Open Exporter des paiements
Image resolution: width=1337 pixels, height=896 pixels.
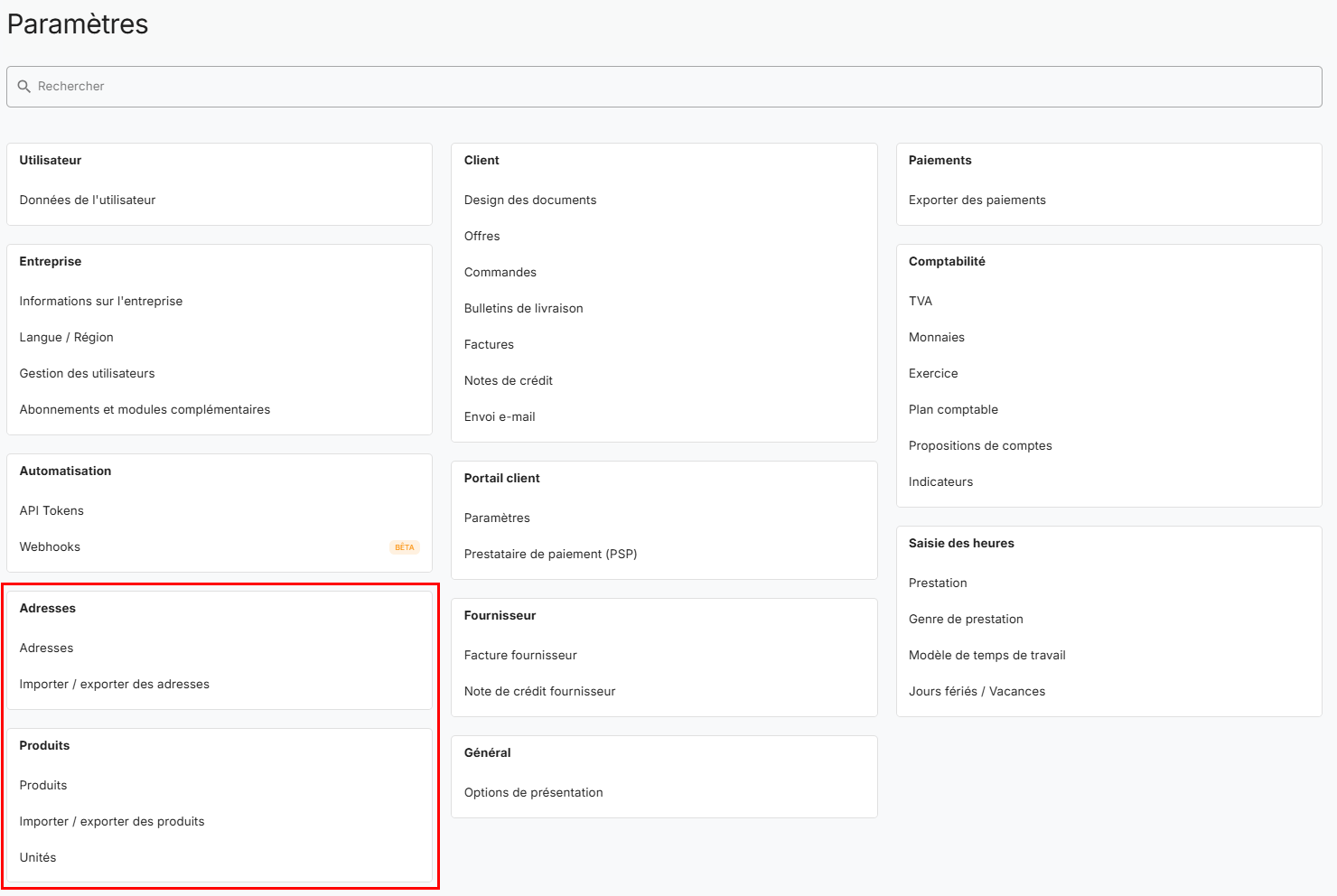click(977, 201)
